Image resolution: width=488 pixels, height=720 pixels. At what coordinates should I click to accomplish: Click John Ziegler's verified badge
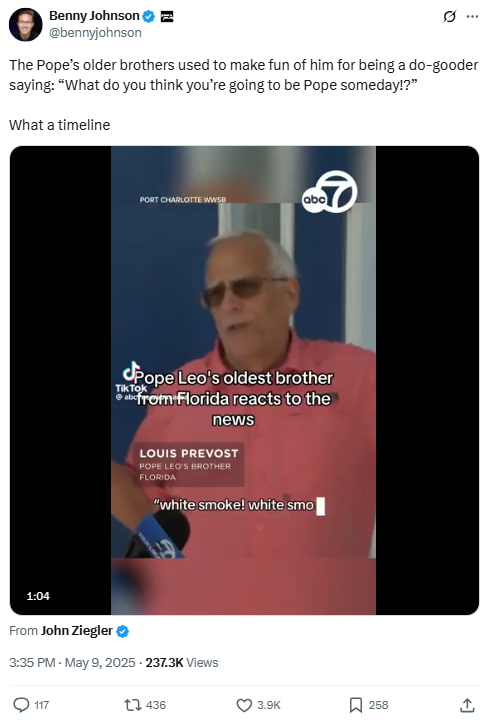pyautogui.click(x=122, y=631)
